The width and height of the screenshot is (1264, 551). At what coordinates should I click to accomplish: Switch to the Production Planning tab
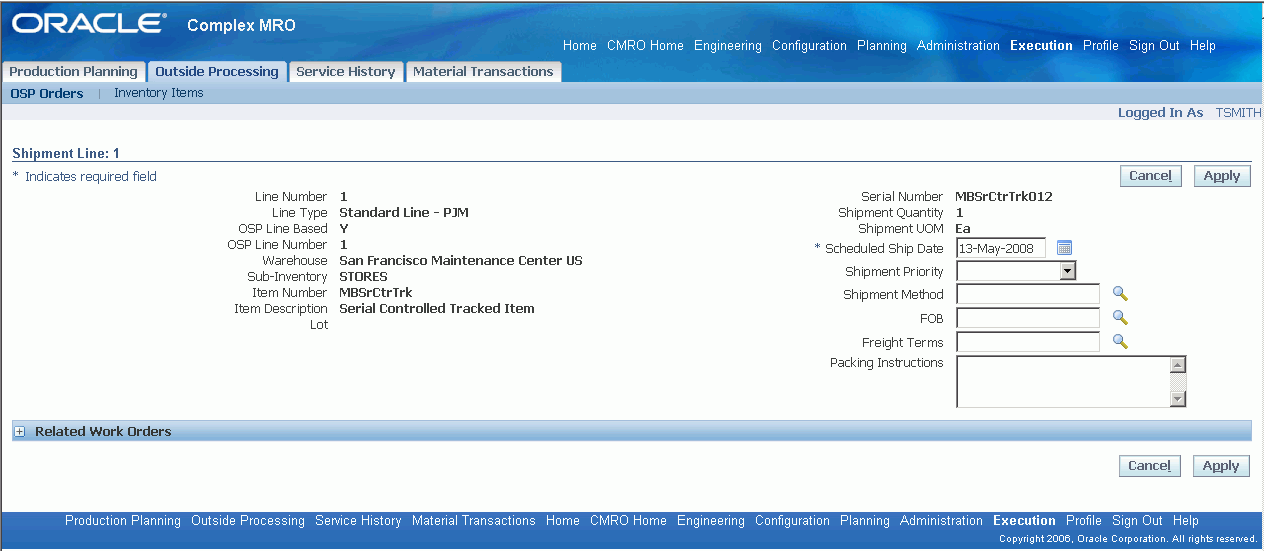click(x=74, y=72)
